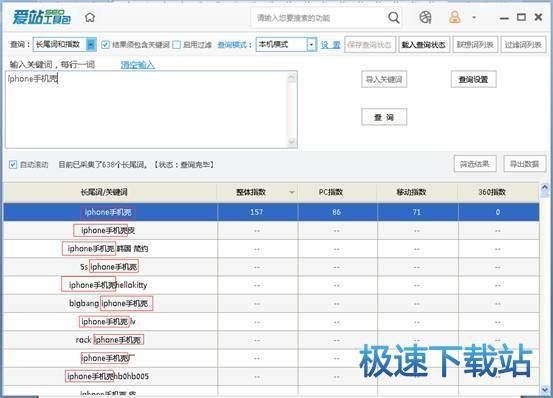Click the search magnifier icon

(394, 17)
